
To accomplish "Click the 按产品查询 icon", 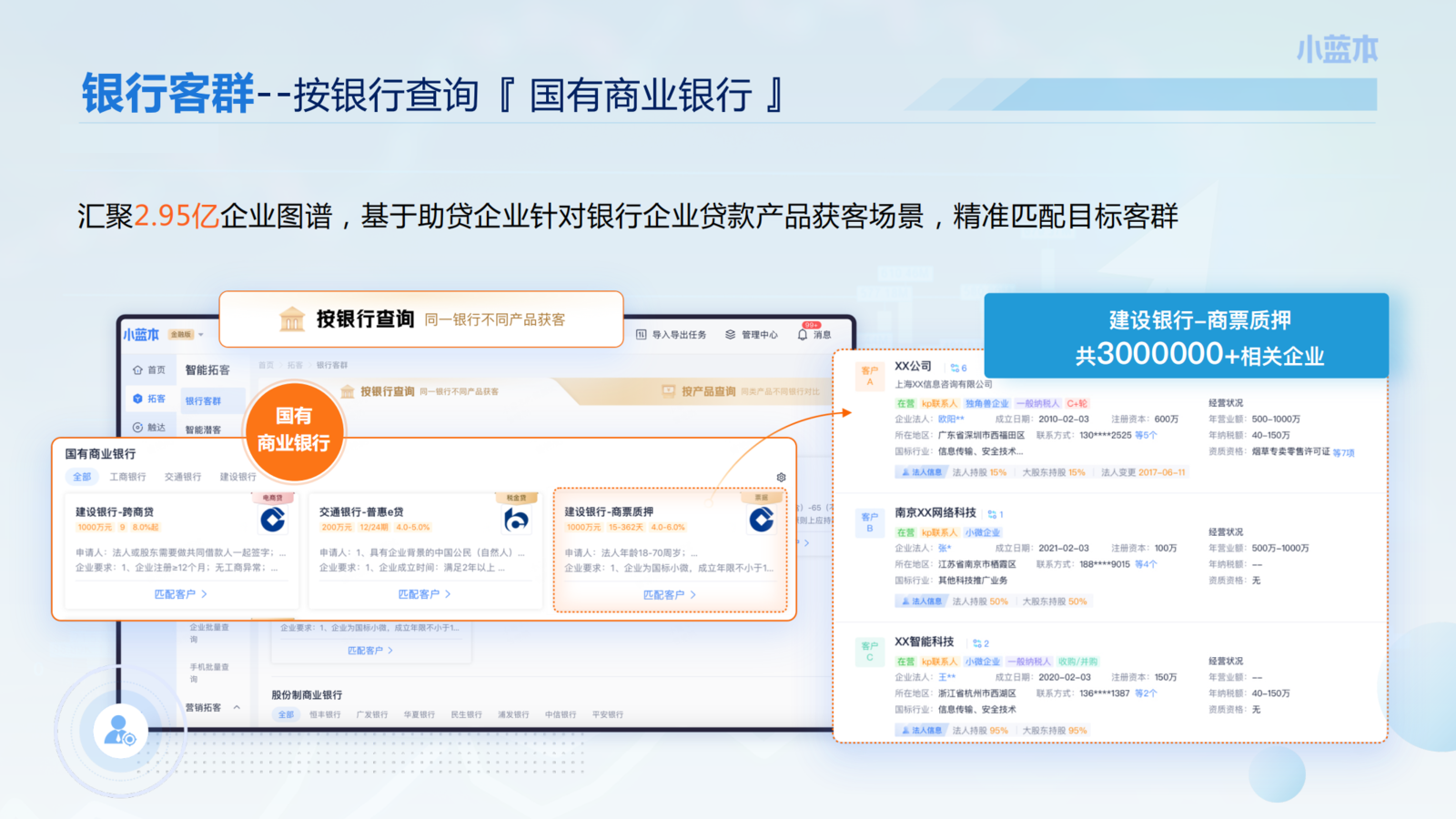I will (x=669, y=391).
